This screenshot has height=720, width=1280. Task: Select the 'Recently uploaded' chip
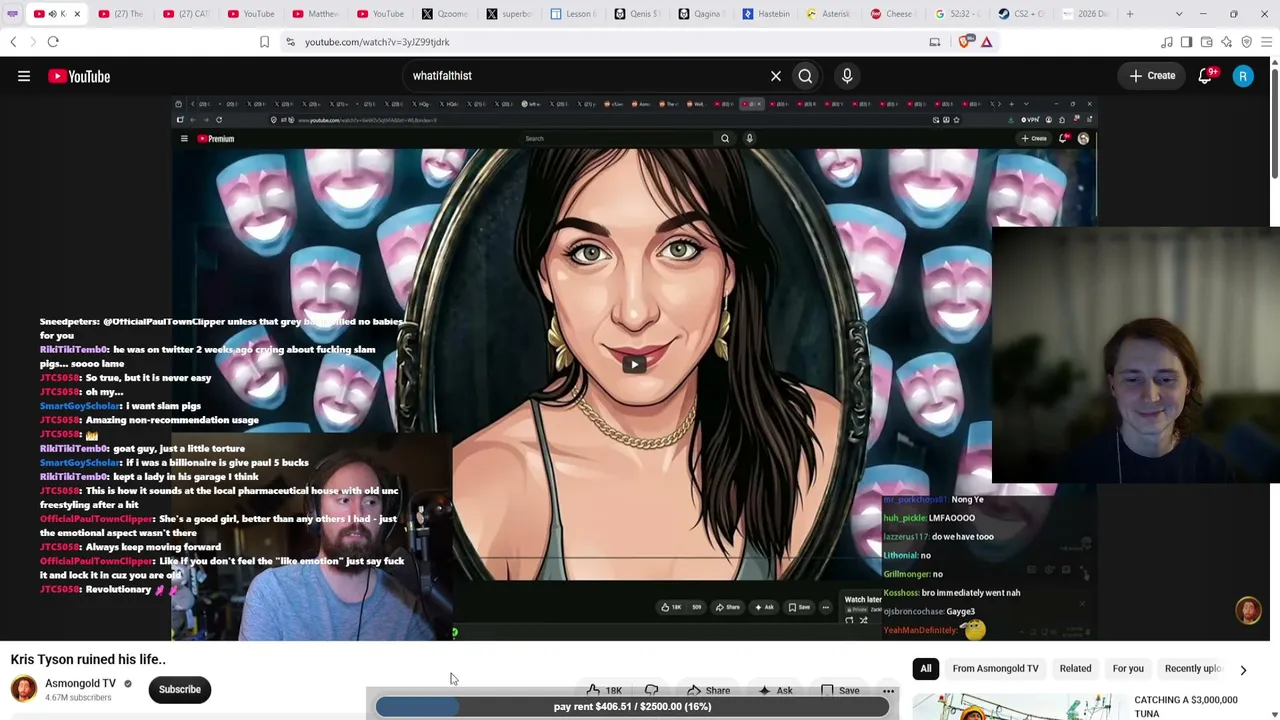1193,669
